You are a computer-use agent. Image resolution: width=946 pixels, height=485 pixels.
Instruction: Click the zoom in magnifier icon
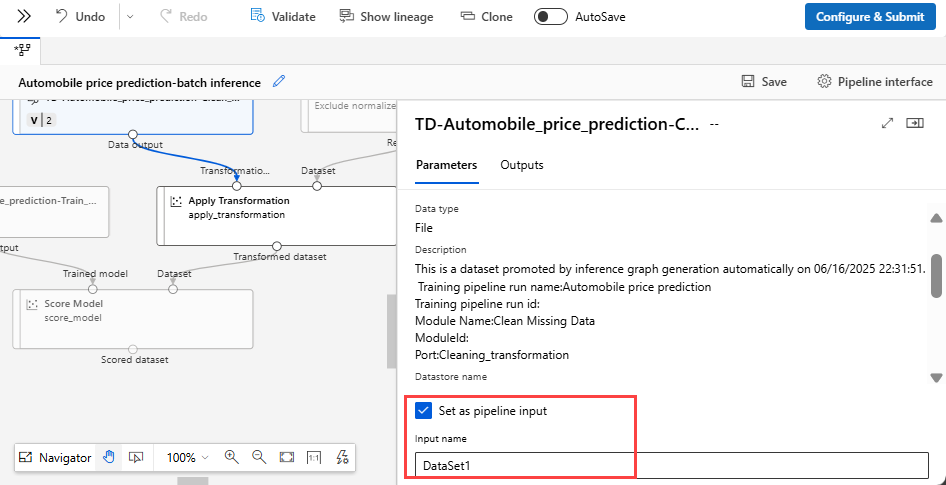click(232, 457)
